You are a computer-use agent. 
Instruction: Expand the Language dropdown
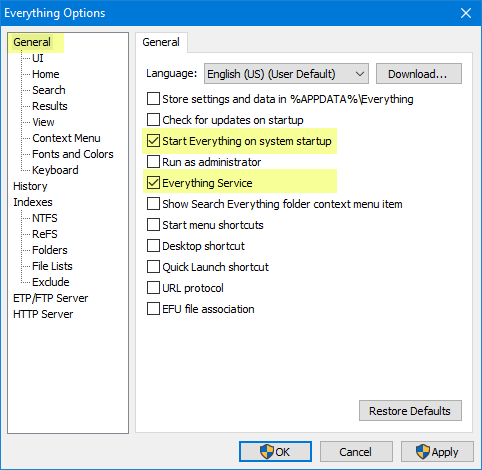(x=286, y=74)
